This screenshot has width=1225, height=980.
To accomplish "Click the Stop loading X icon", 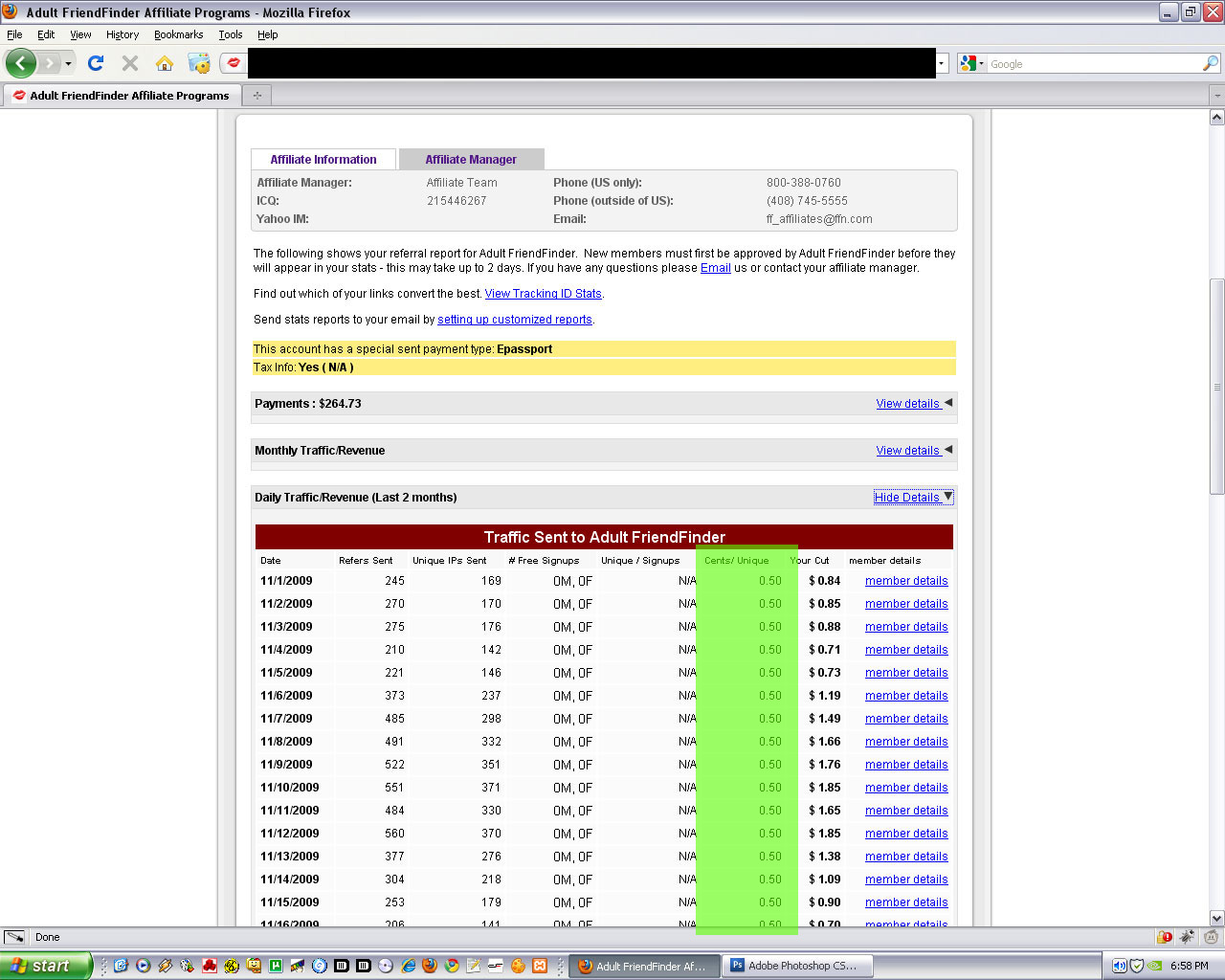I will [130, 63].
